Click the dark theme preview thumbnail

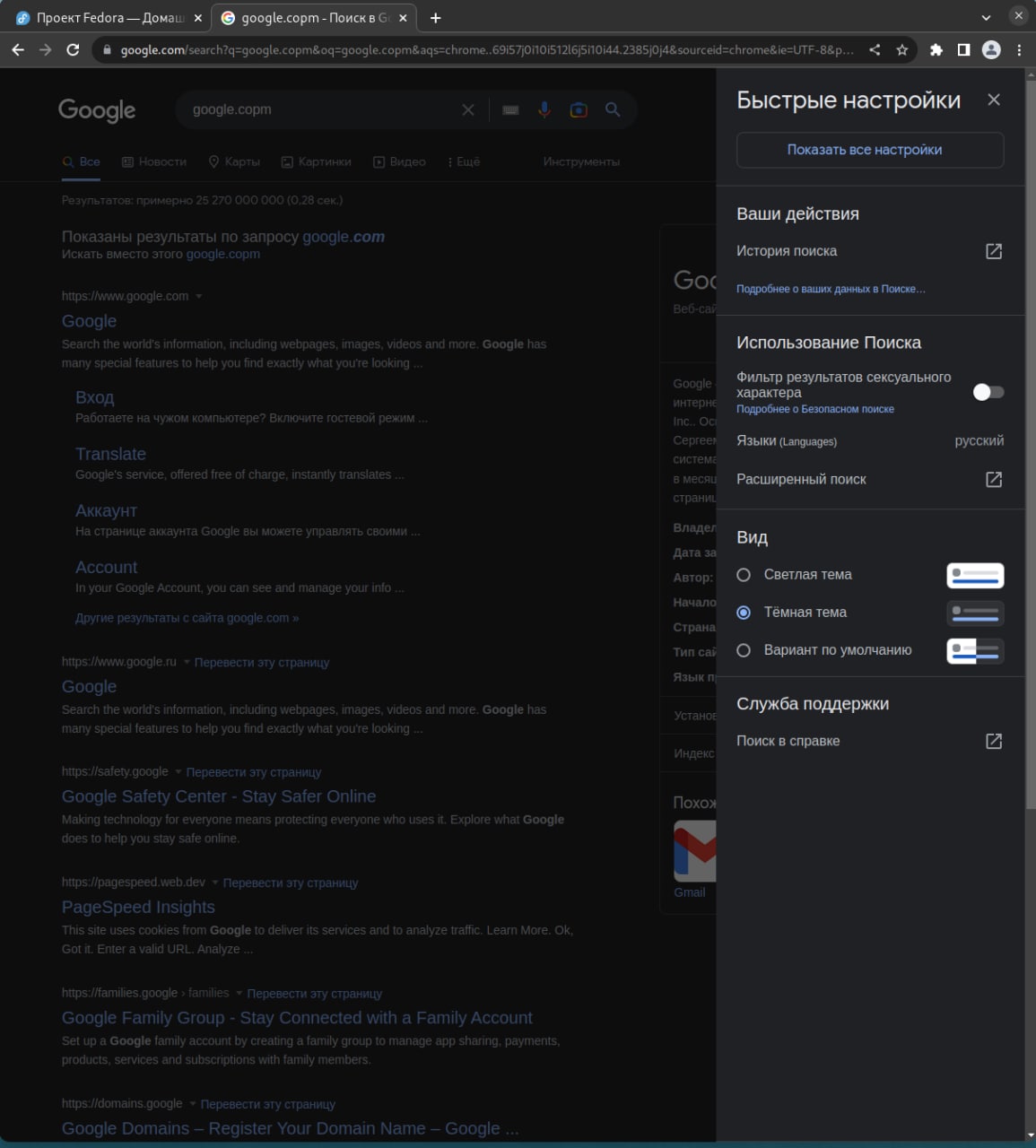click(975, 613)
